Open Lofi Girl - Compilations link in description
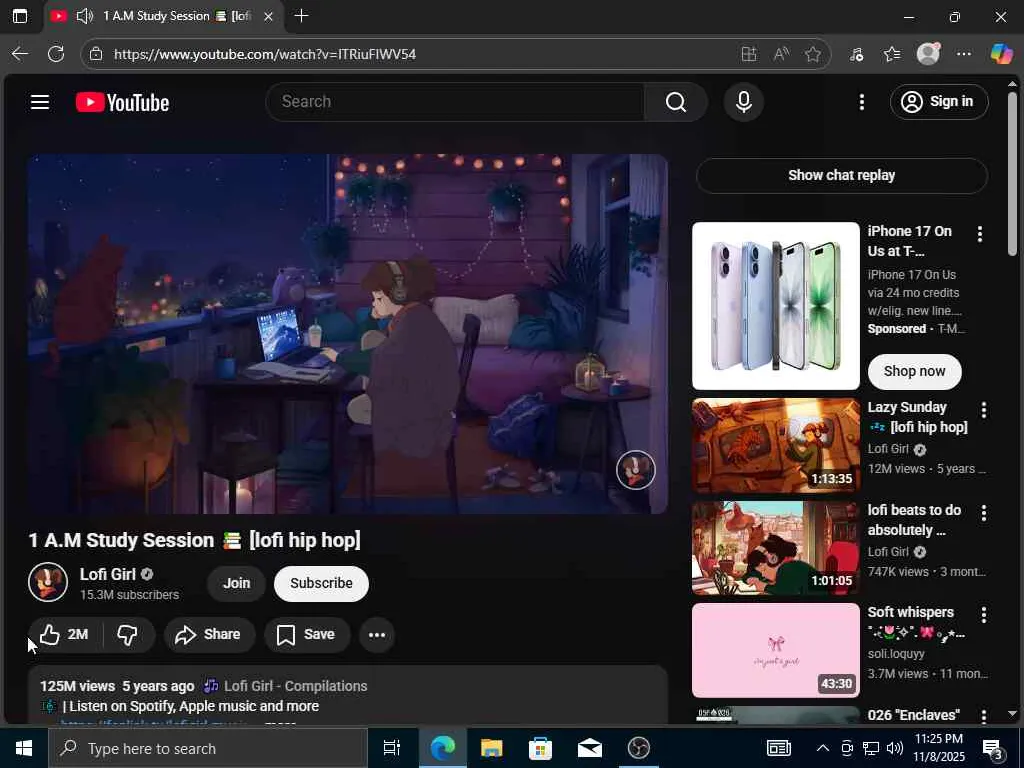The image size is (1024, 768). point(295,686)
